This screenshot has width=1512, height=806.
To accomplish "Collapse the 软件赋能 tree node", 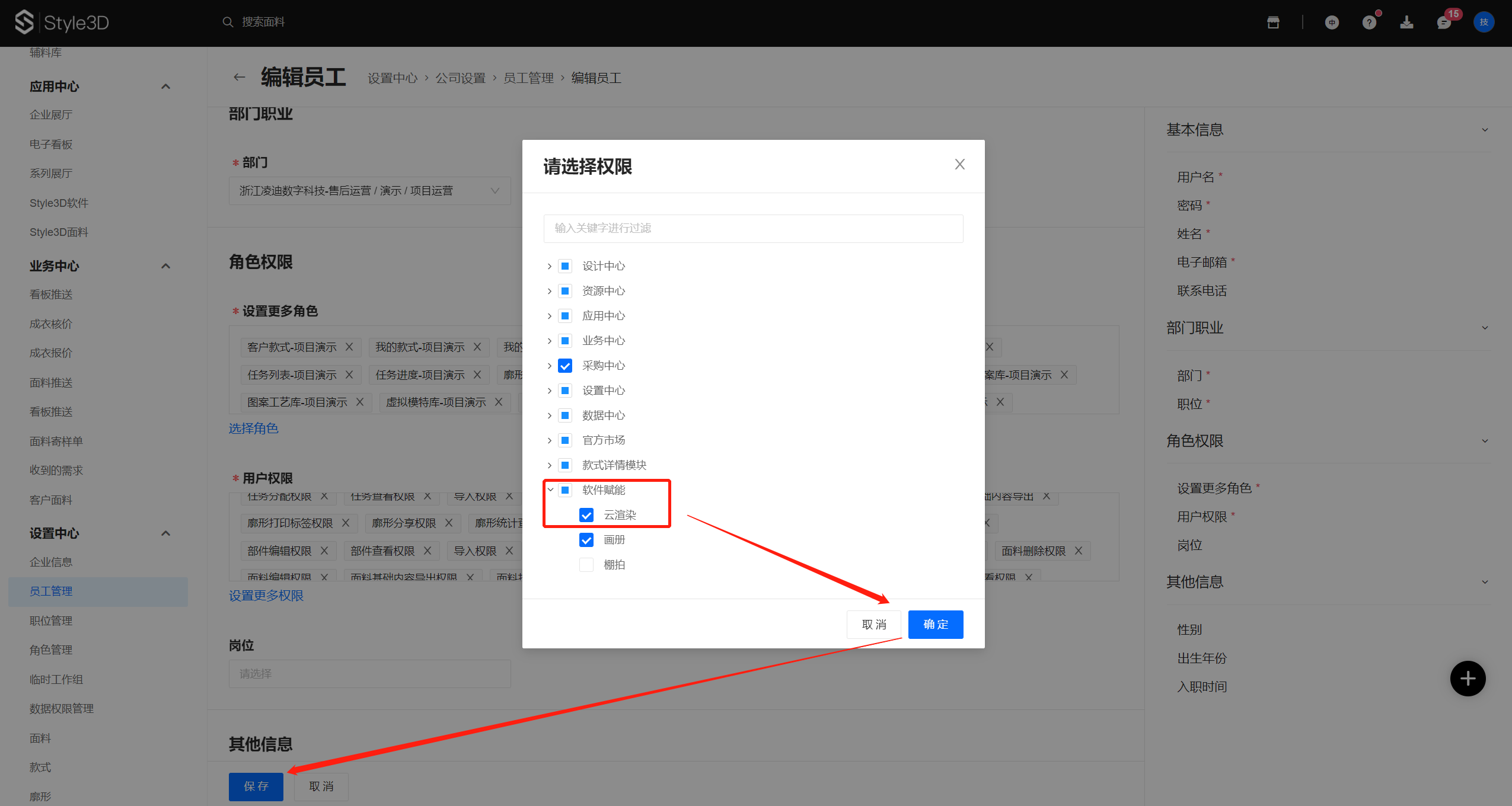I will [550, 490].
